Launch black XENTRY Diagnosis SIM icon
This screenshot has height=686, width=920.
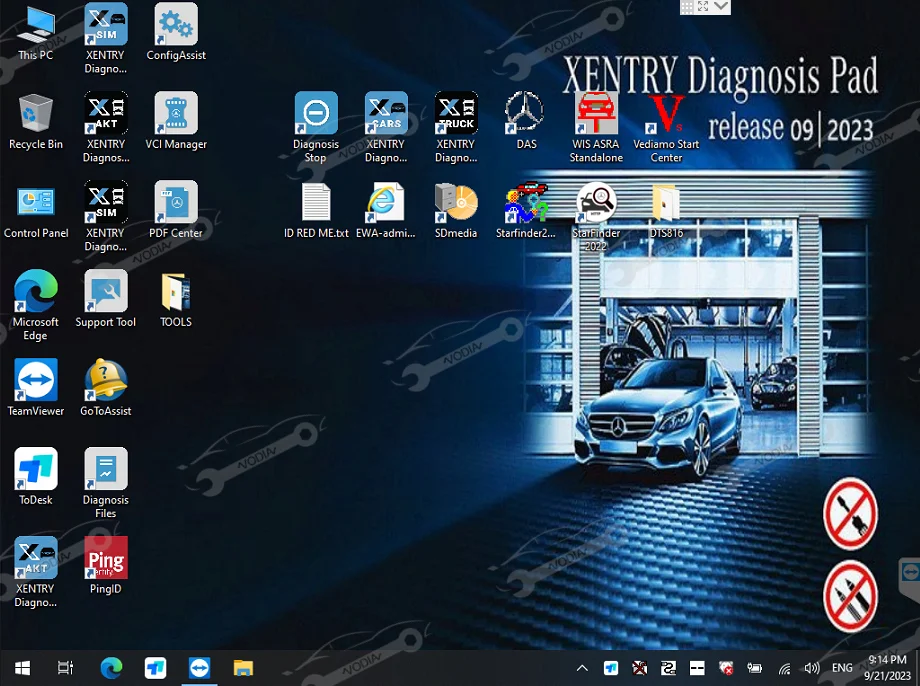(x=106, y=217)
